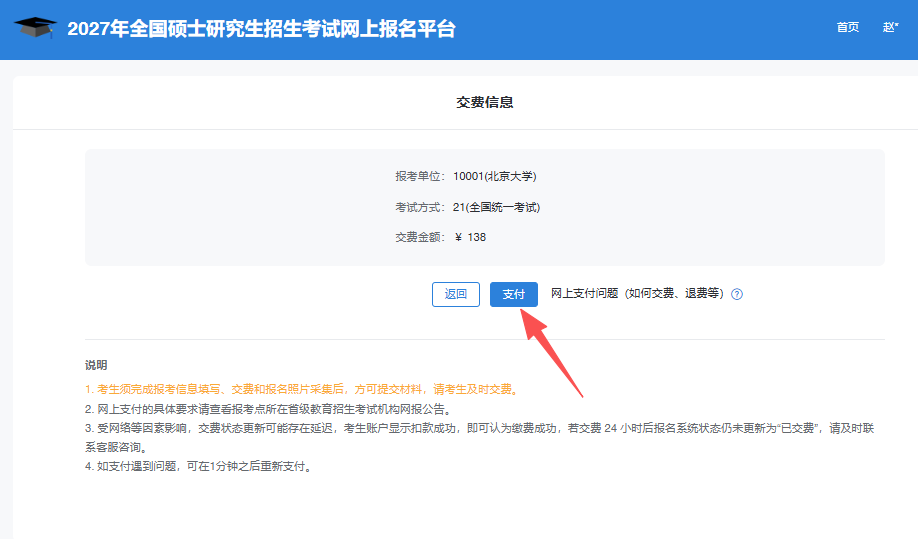
Task: Open the 网上支付问题 help link
Action: click(x=638, y=294)
